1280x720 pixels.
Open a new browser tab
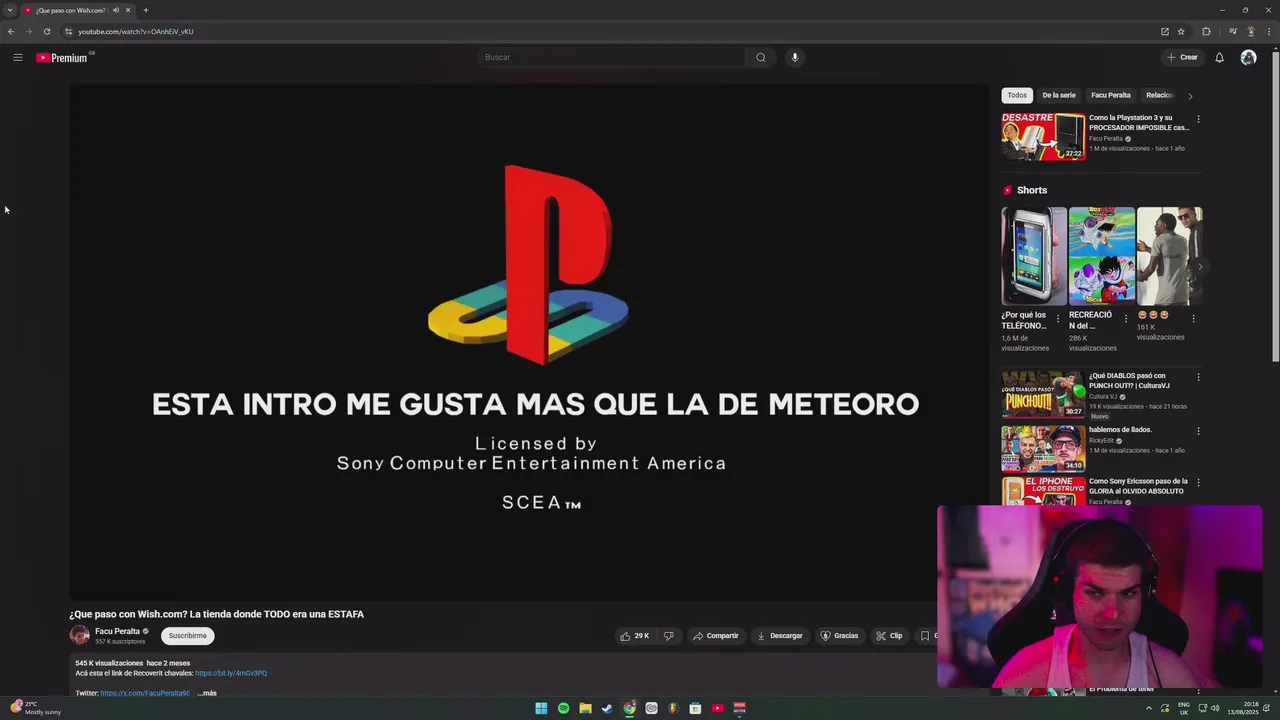coord(146,10)
